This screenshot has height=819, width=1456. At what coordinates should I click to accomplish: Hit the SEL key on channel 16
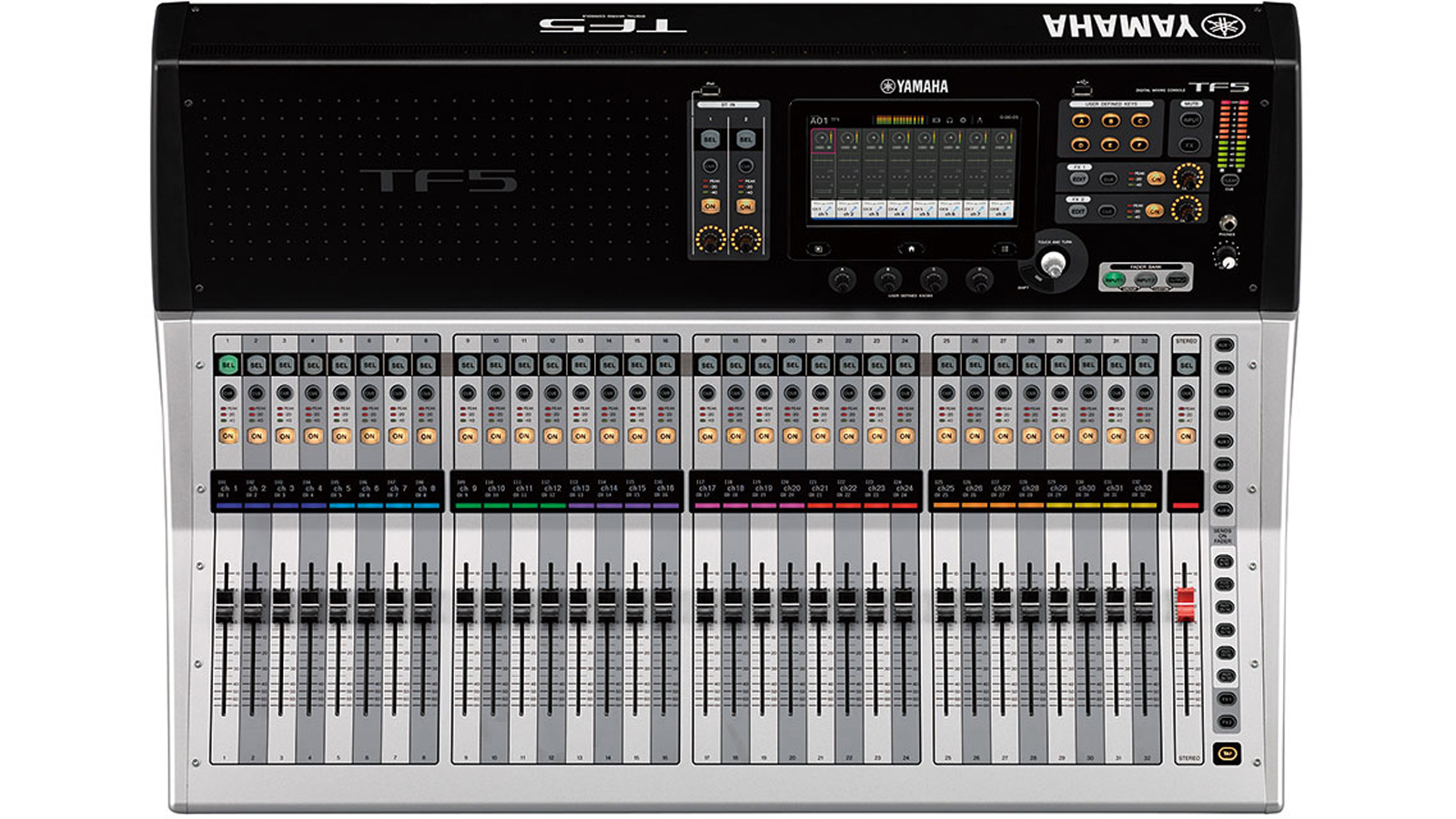(665, 365)
